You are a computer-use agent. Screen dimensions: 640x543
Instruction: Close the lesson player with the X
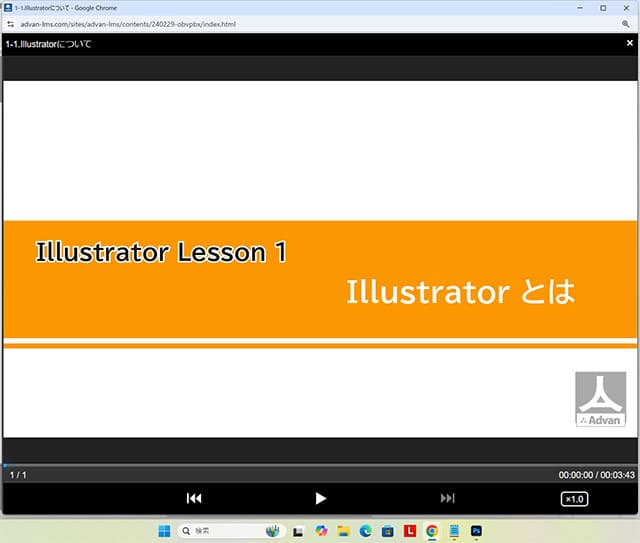tap(629, 43)
